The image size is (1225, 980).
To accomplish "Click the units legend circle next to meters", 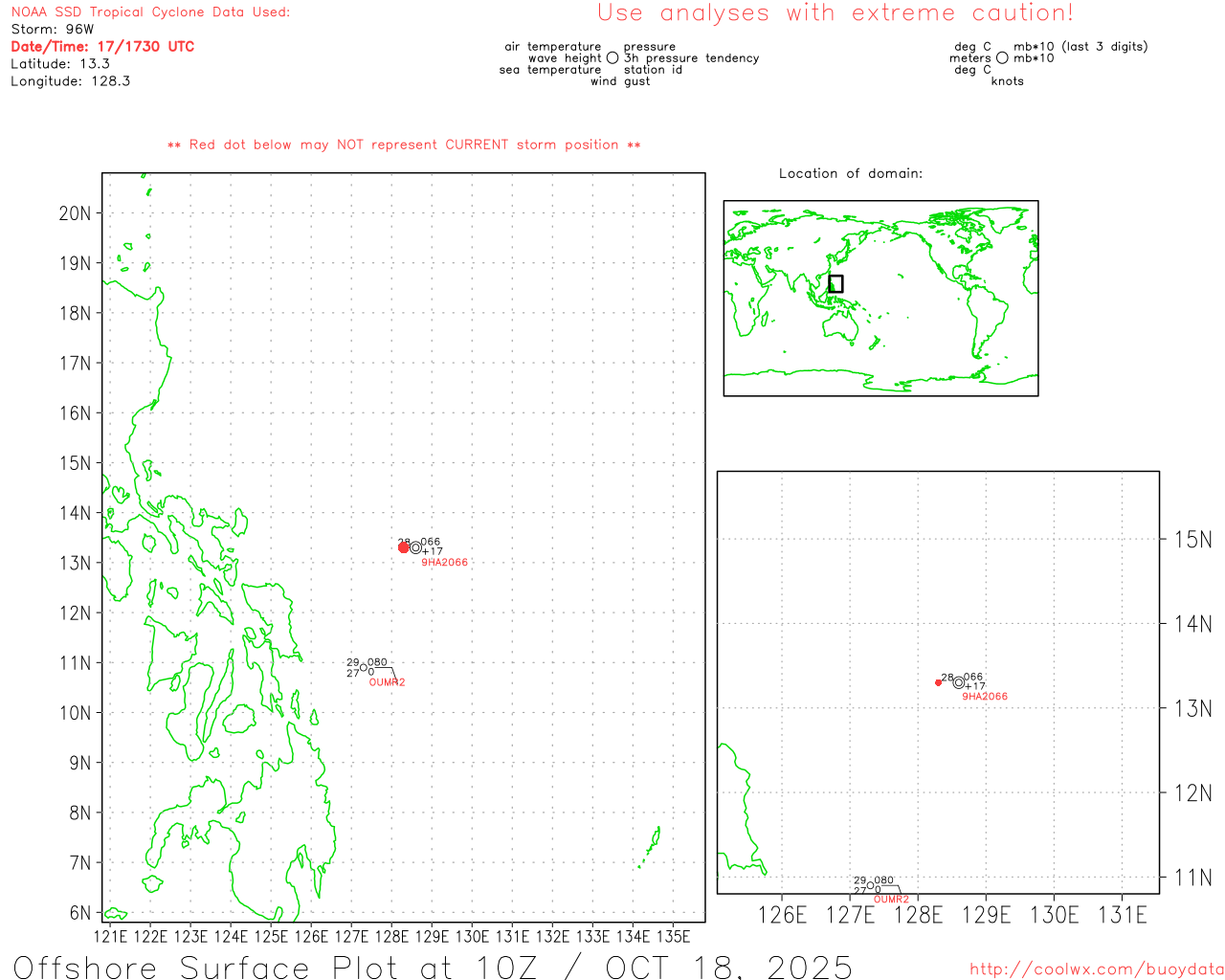I will coord(1002,58).
